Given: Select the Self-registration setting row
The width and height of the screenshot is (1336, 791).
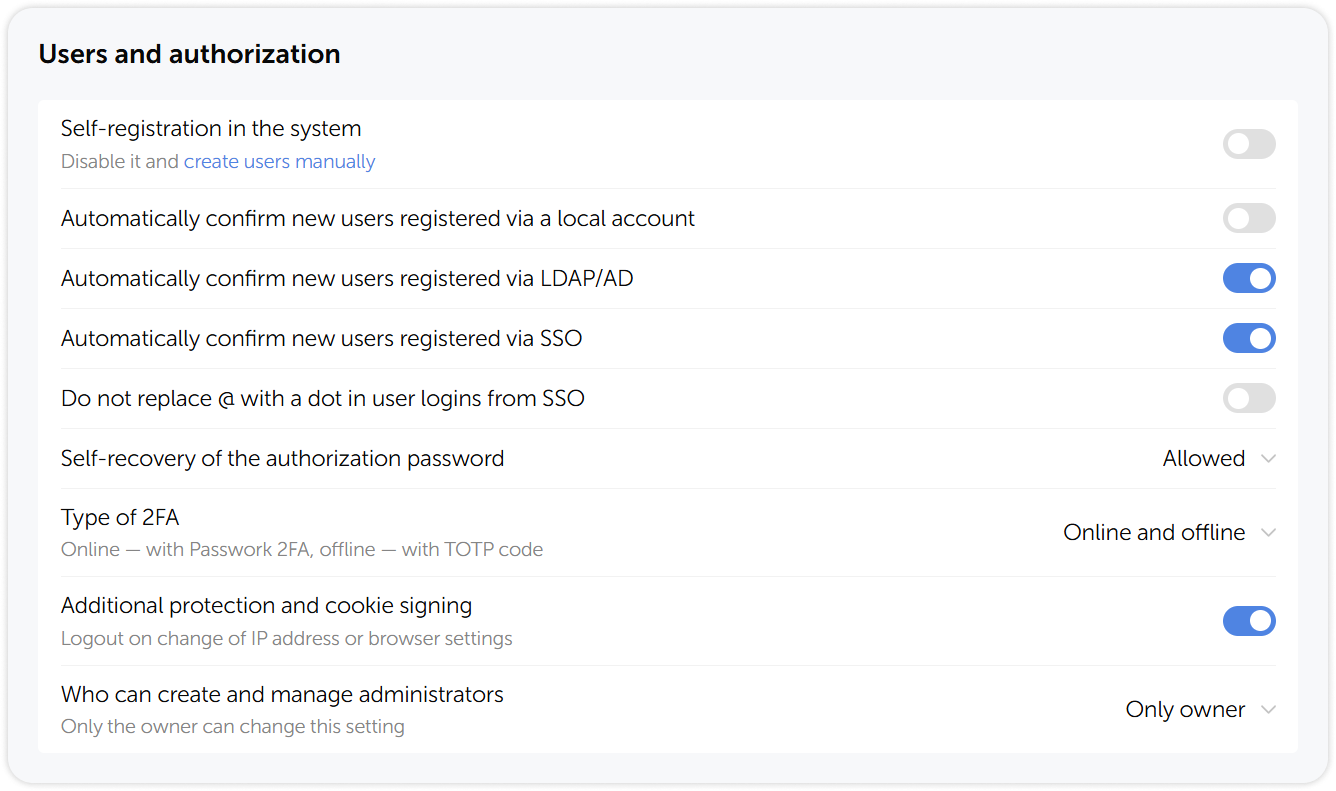Looking at the screenshot, I should click(x=211, y=128).
